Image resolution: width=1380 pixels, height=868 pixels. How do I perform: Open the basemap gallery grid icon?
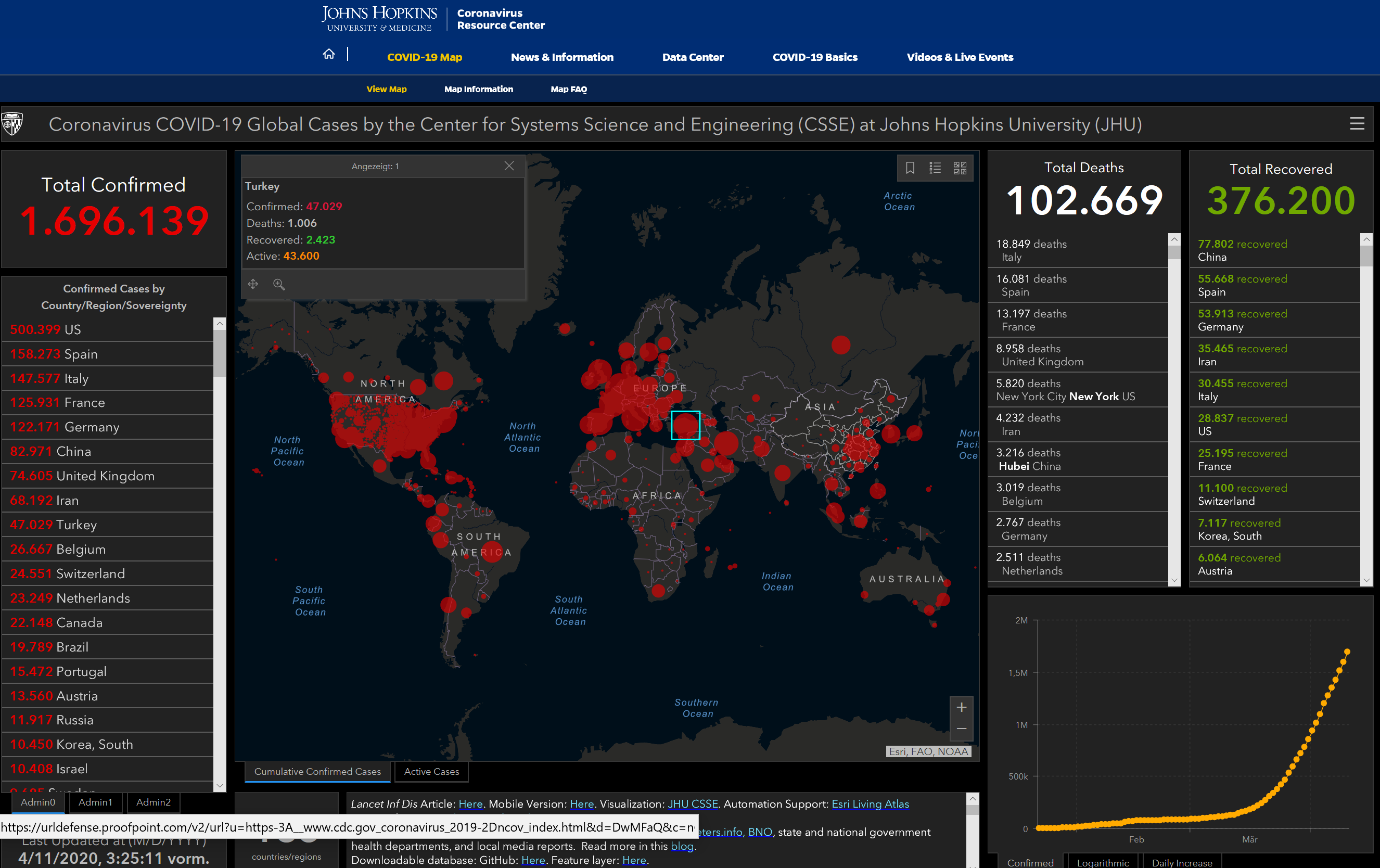pyautogui.click(x=960, y=168)
